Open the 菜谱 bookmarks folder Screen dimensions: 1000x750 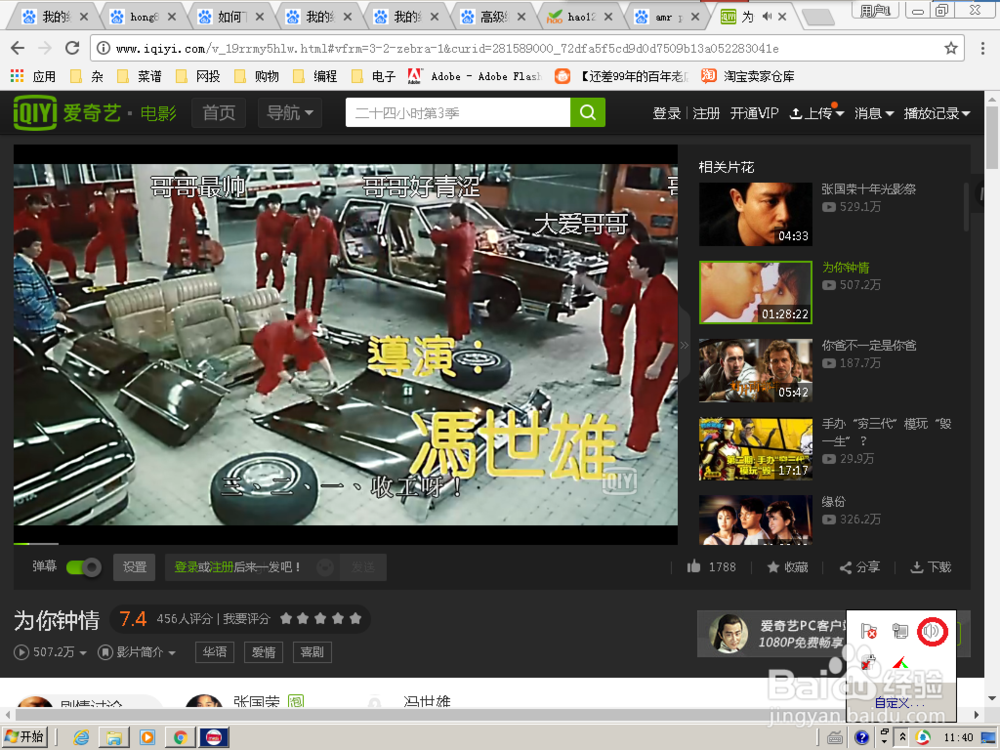(140, 76)
